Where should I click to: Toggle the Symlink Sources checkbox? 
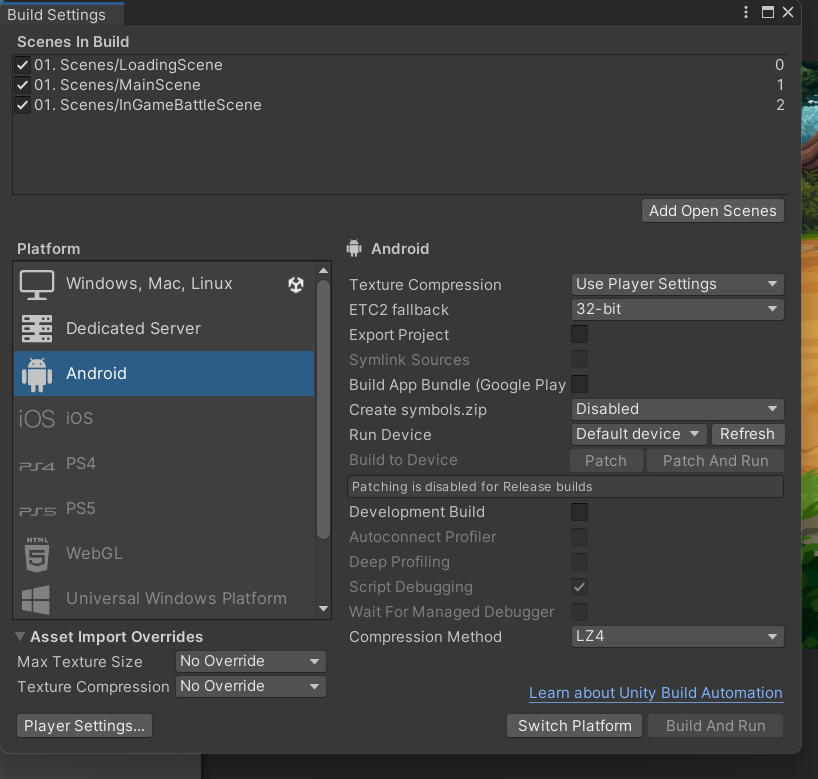pyautogui.click(x=579, y=359)
